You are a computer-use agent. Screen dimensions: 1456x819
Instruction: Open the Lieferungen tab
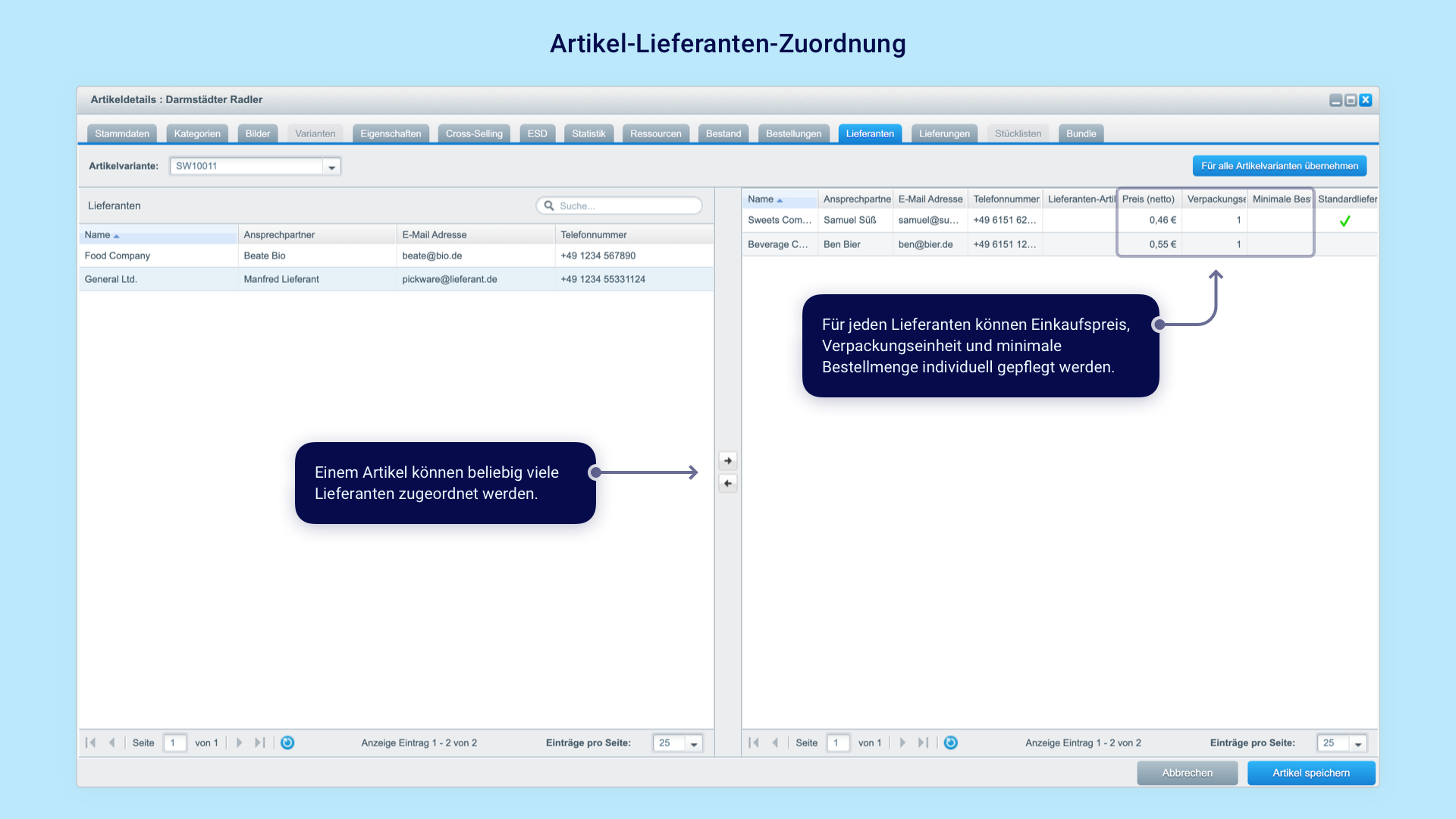tap(944, 133)
